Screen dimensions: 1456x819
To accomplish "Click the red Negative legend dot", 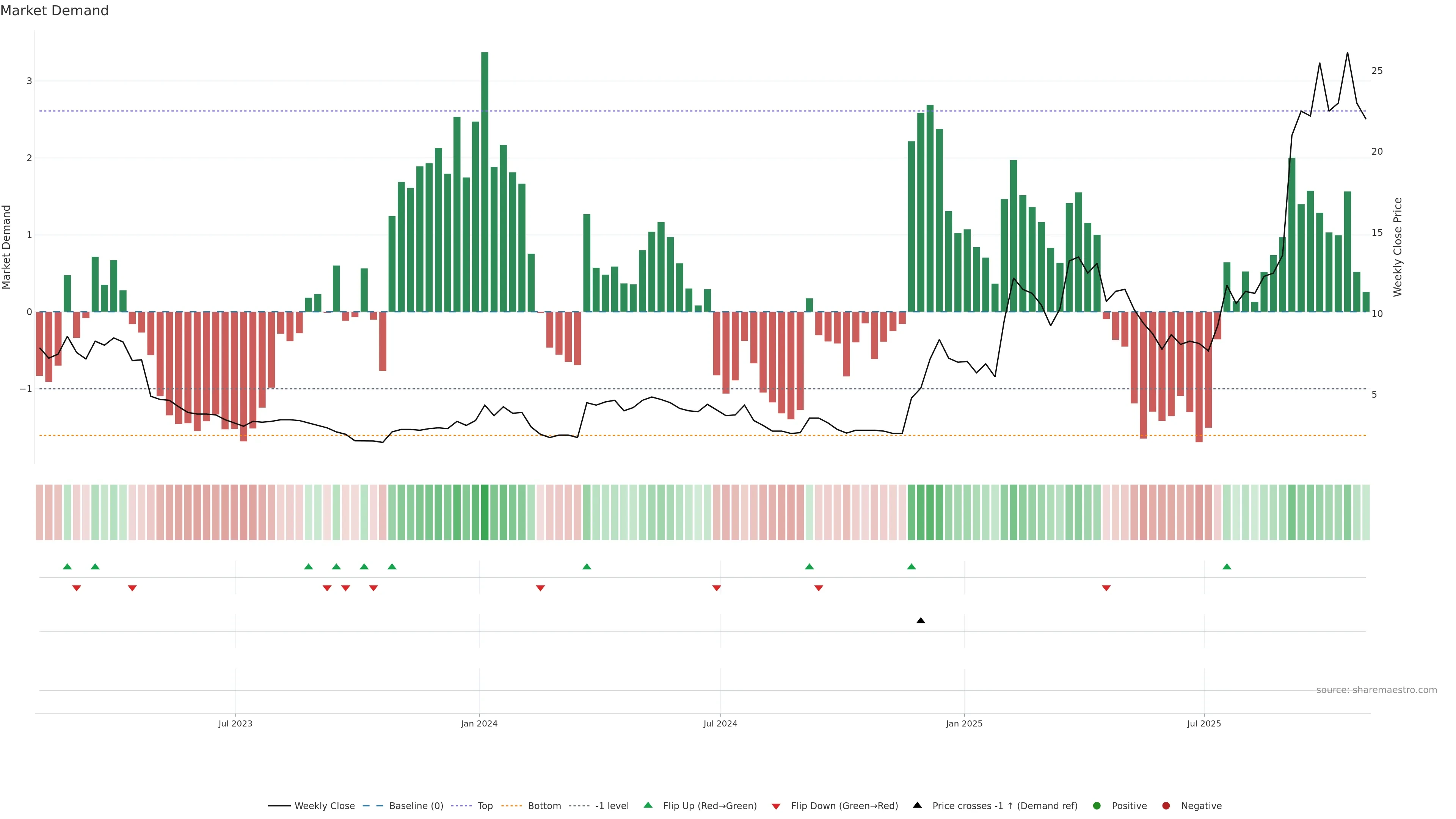I will pyautogui.click(x=1166, y=805).
